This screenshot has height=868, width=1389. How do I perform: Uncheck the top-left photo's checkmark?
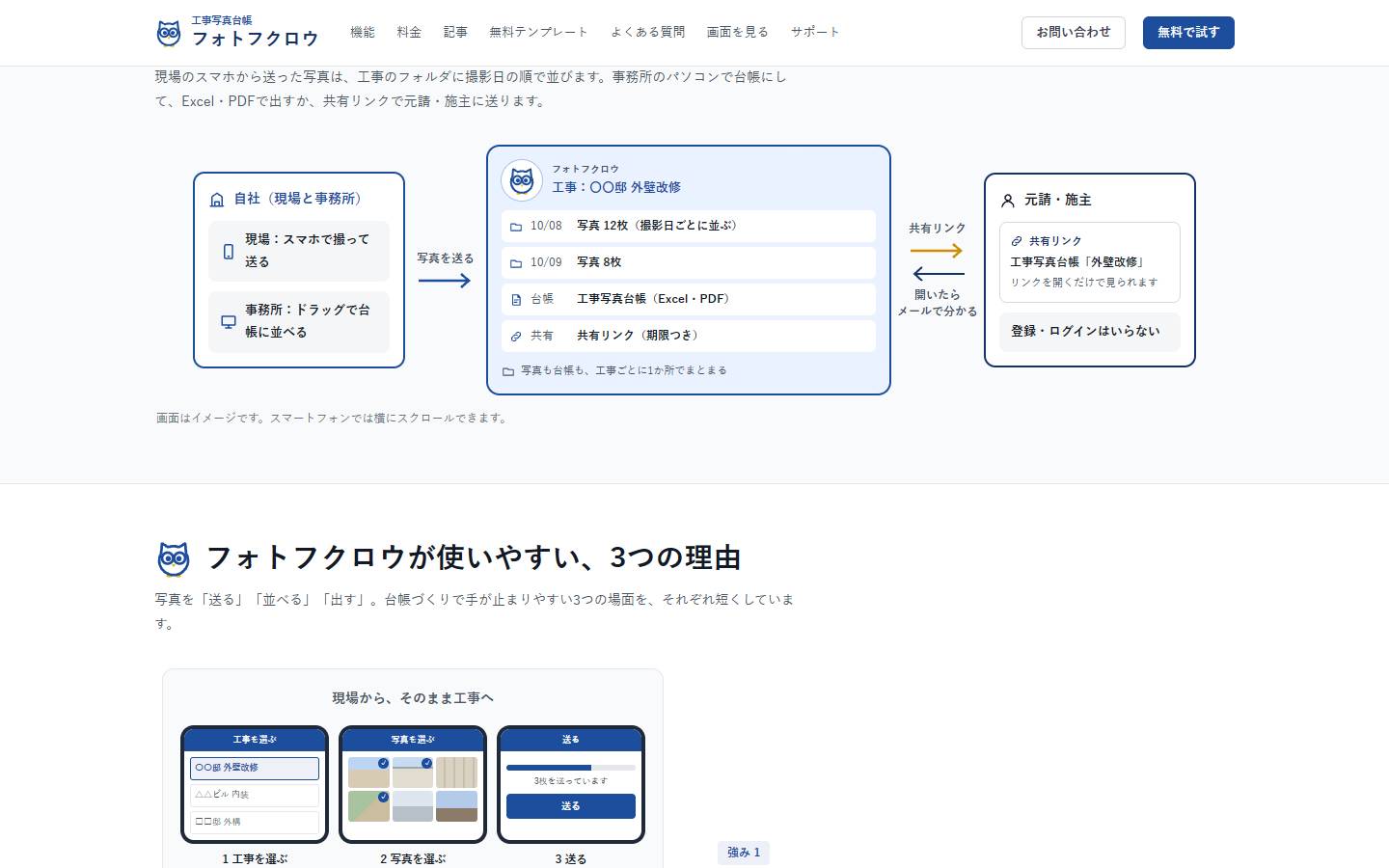pyautogui.click(x=383, y=763)
